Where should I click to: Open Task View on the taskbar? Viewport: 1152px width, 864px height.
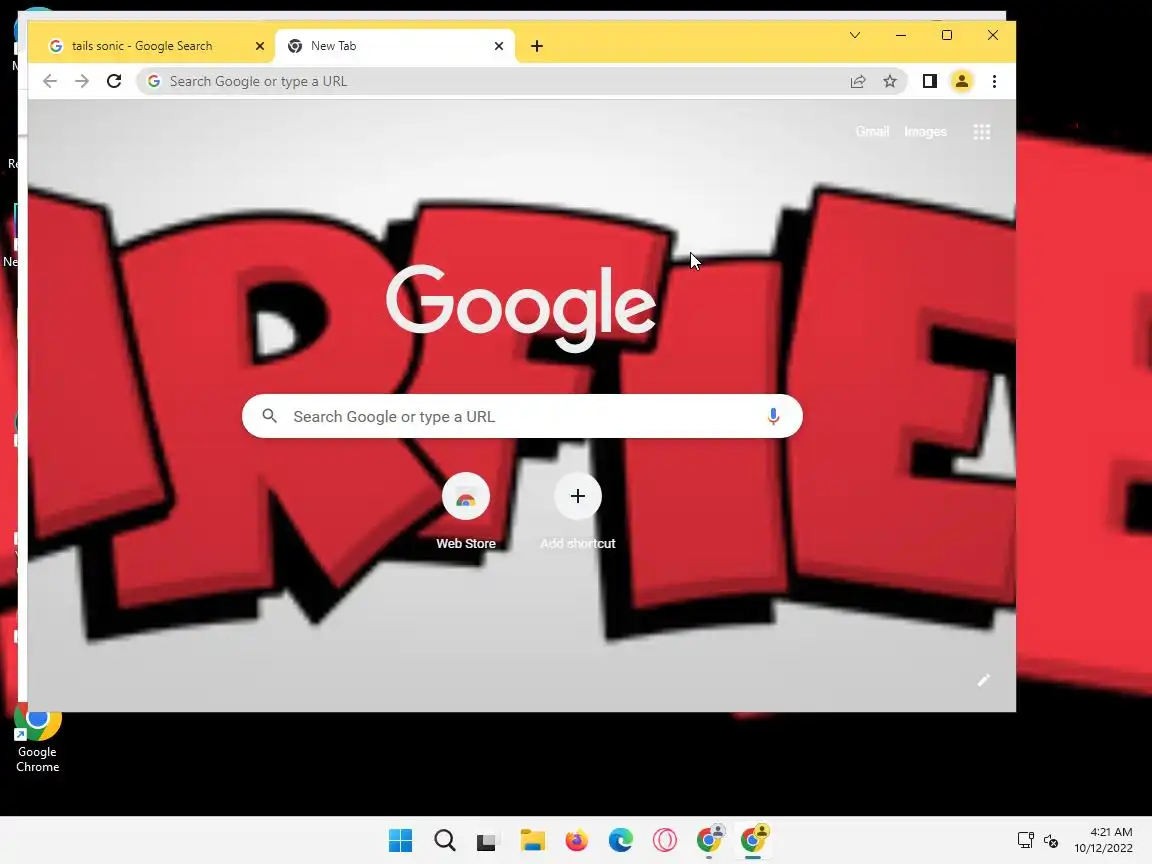(x=486, y=840)
